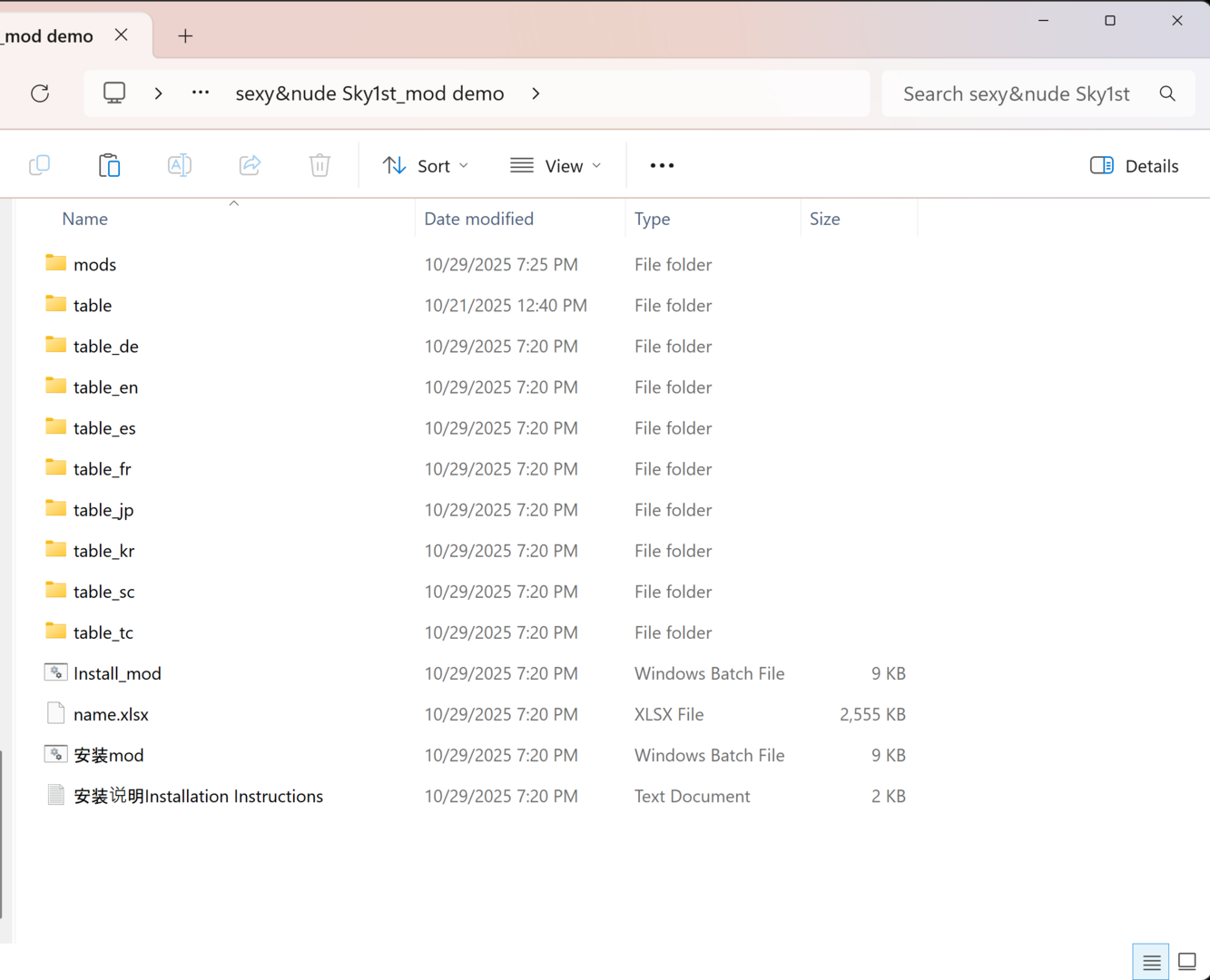
Task: Click the 2,555 KB size cell
Action: coord(872,714)
